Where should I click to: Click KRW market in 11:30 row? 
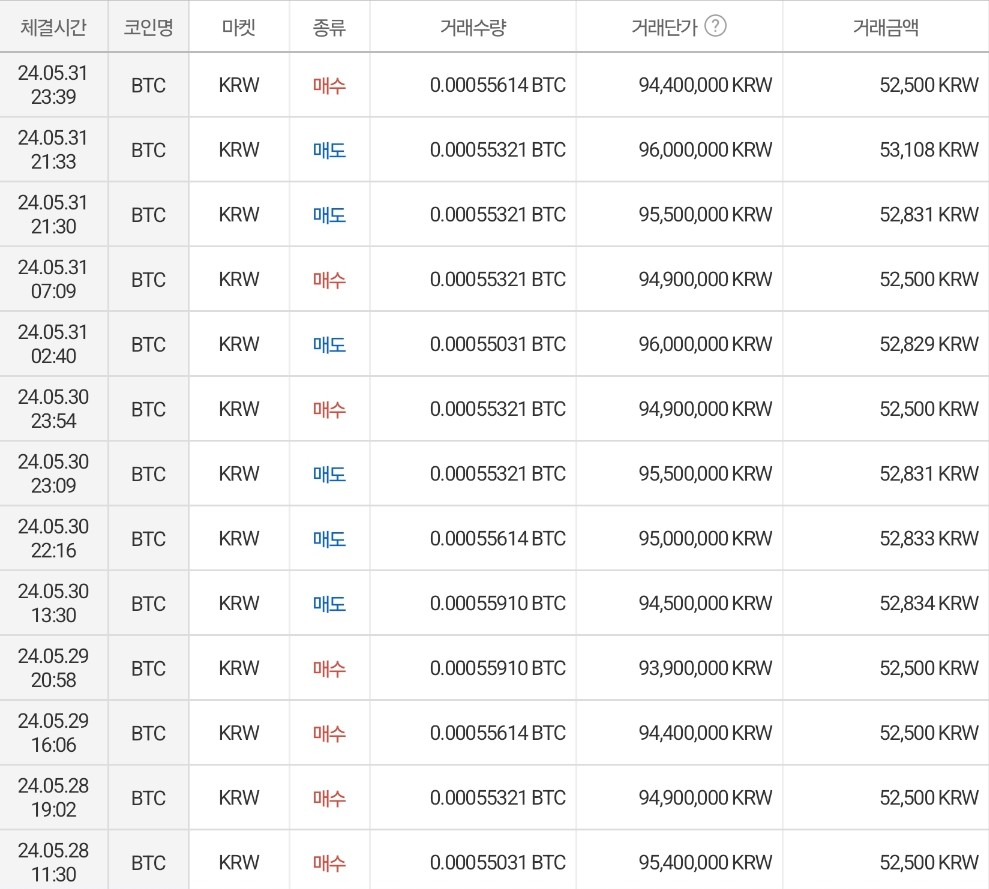[x=239, y=862]
